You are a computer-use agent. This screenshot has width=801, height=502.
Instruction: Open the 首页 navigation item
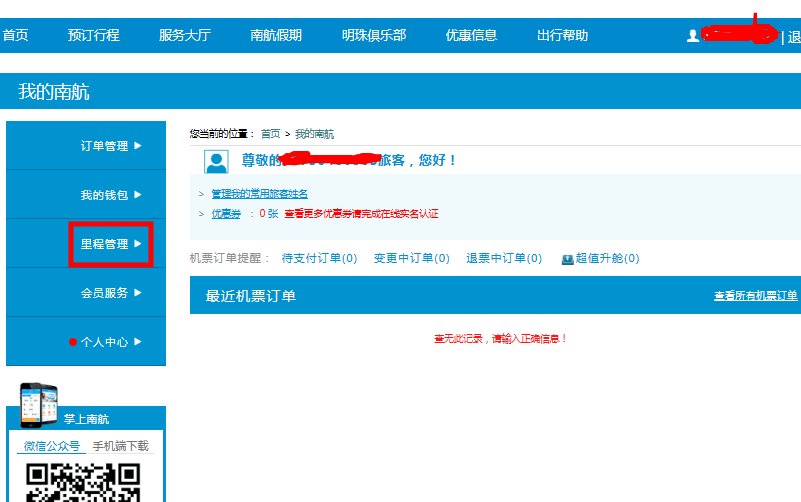coord(15,35)
